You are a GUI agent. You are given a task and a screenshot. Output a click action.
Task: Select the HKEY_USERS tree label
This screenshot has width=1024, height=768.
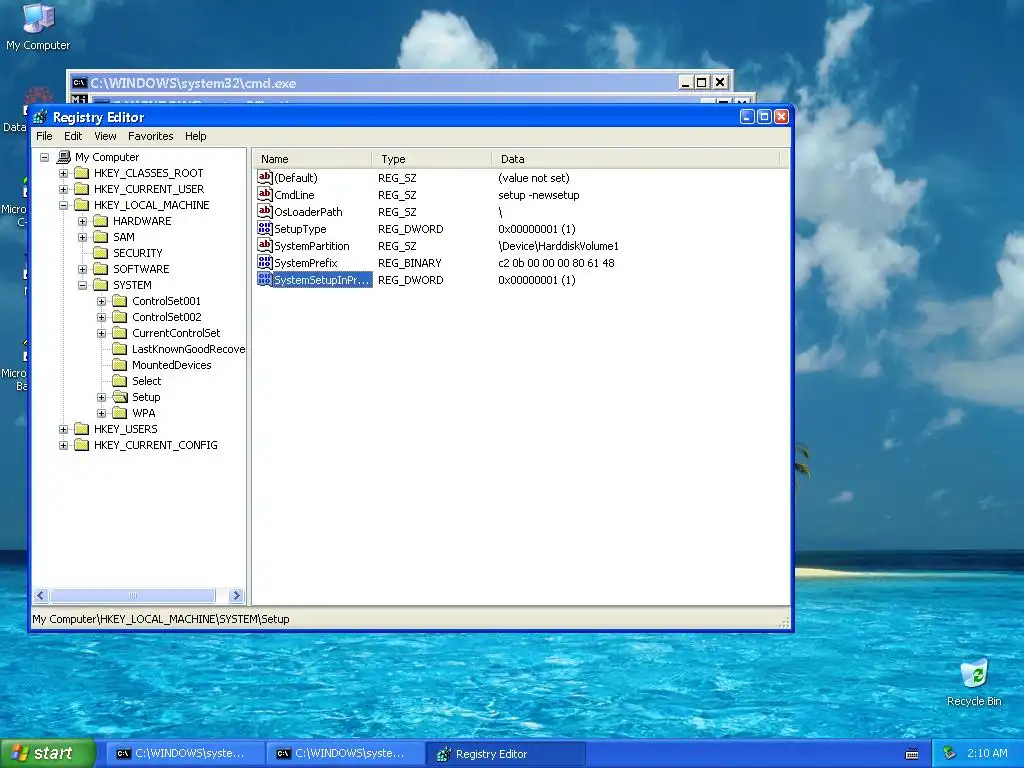(x=125, y=429)
